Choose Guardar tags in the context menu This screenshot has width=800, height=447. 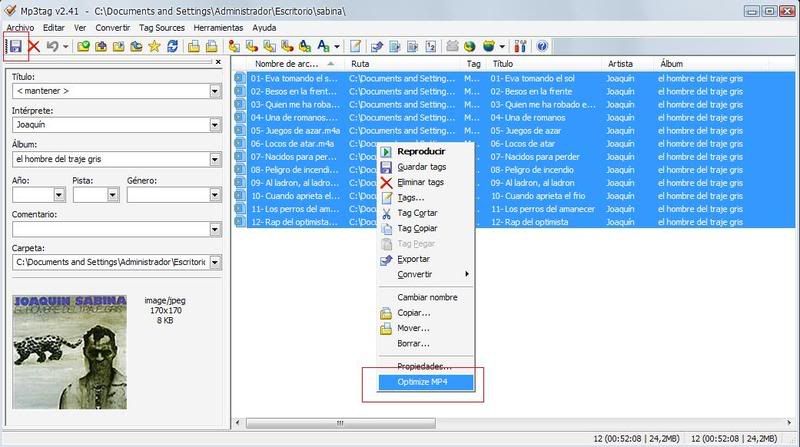click(426, 167)
